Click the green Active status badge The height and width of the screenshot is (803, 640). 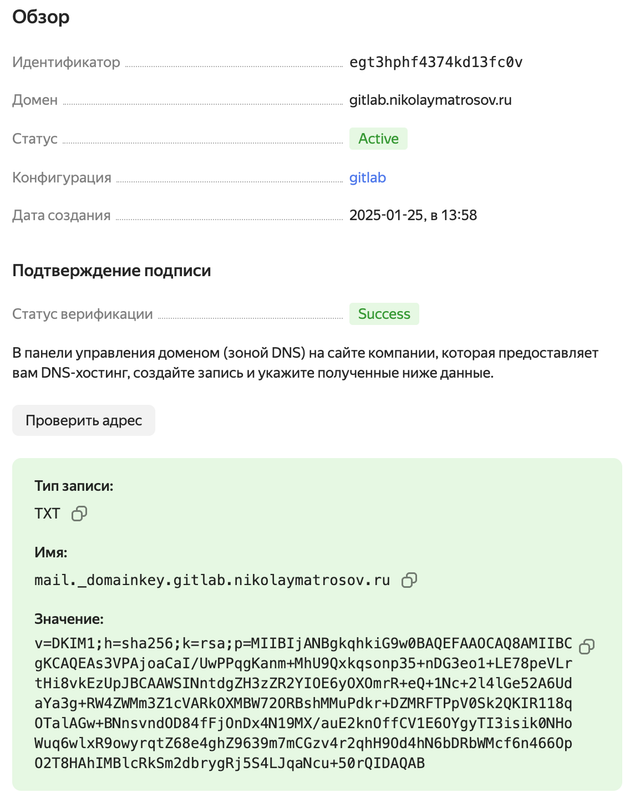pos(378,139)
